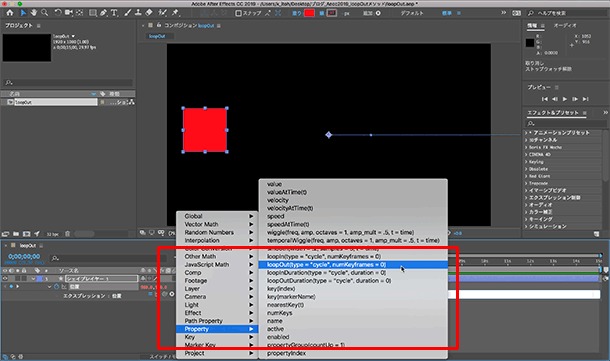Jump to last frame in preview panel
This screenshot has height=361, width=610.
point(585,99)
